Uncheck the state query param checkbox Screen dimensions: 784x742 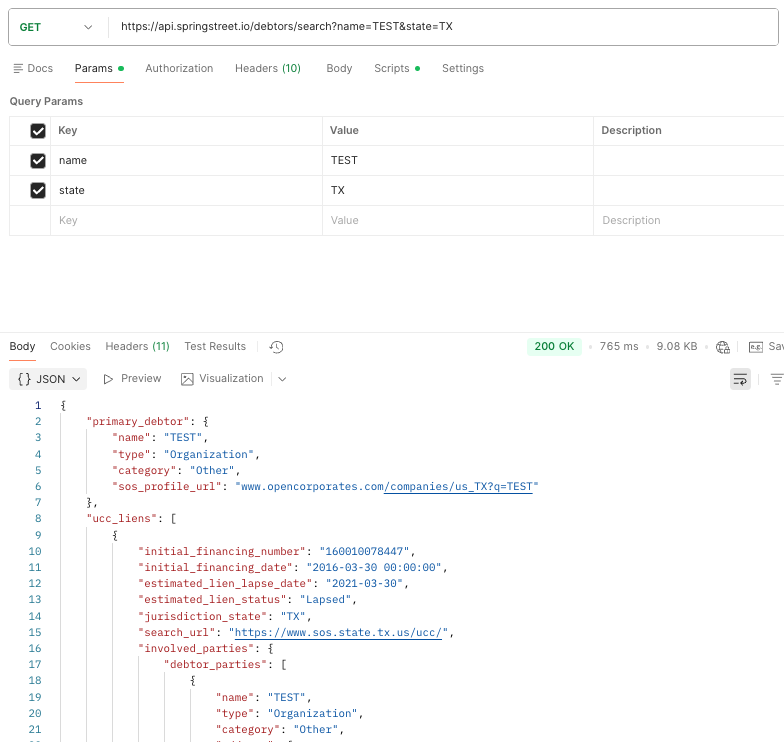(38, 190)
